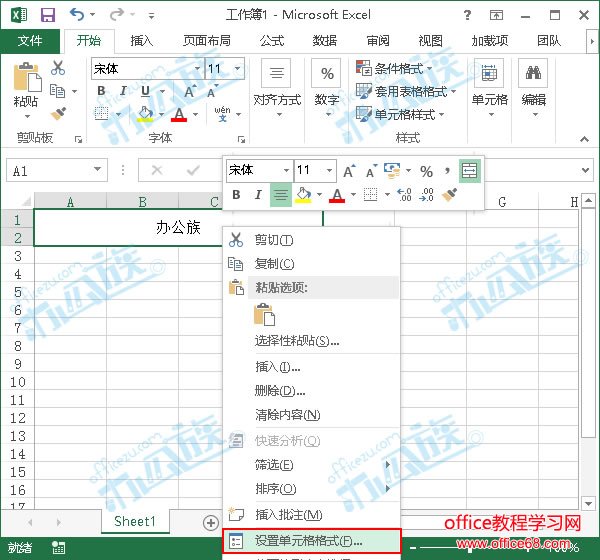This screenshot has width=600, height=560.
Task: Select the Sheet1 tab
Action: tap(135, 521)
